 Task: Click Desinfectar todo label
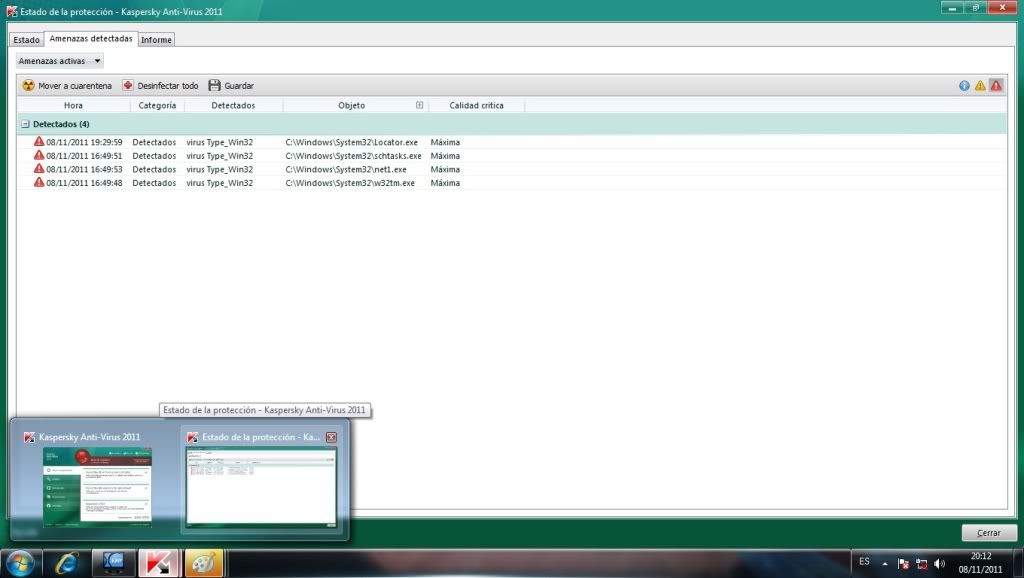coord(168,86)
